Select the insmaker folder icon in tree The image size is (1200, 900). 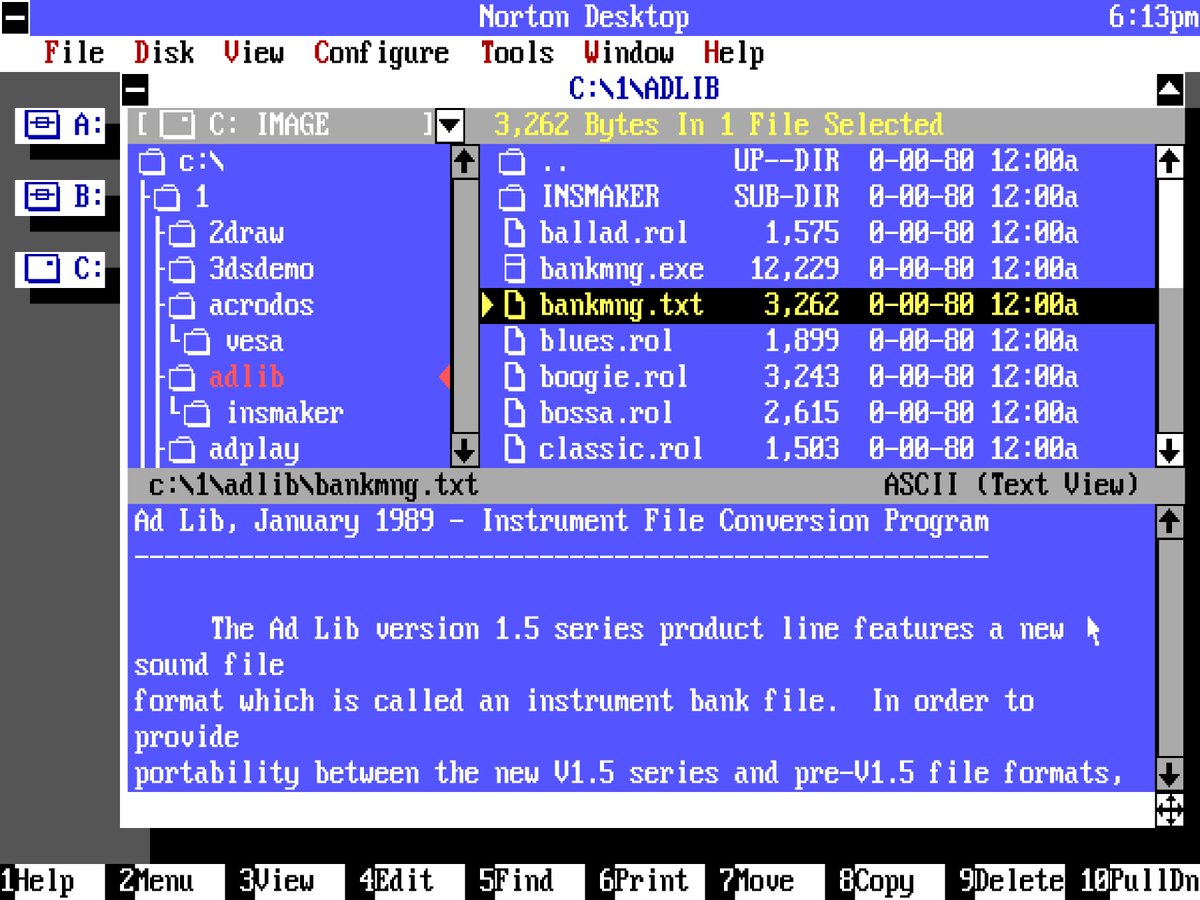coord(198,413)
